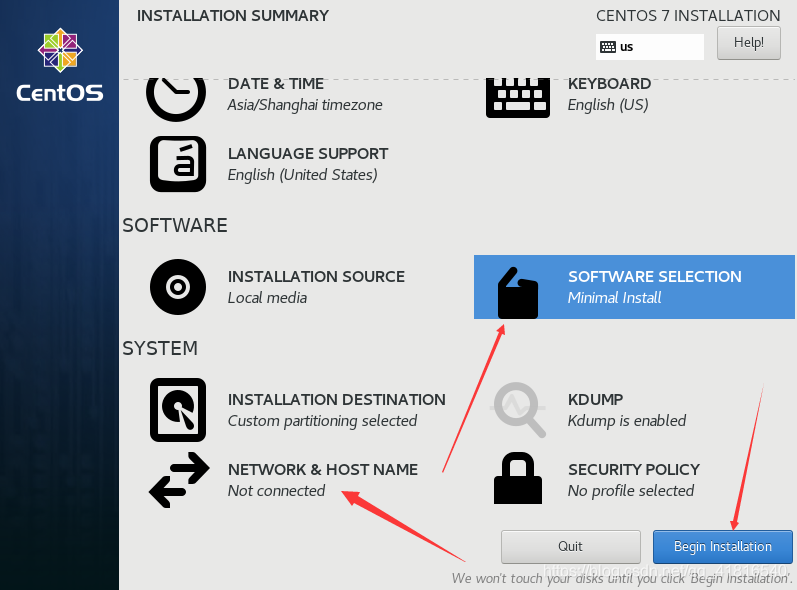The width and height of the screenshot is (797, 590).
Task: Click Minimal Install text
Action: pos(615,298)
